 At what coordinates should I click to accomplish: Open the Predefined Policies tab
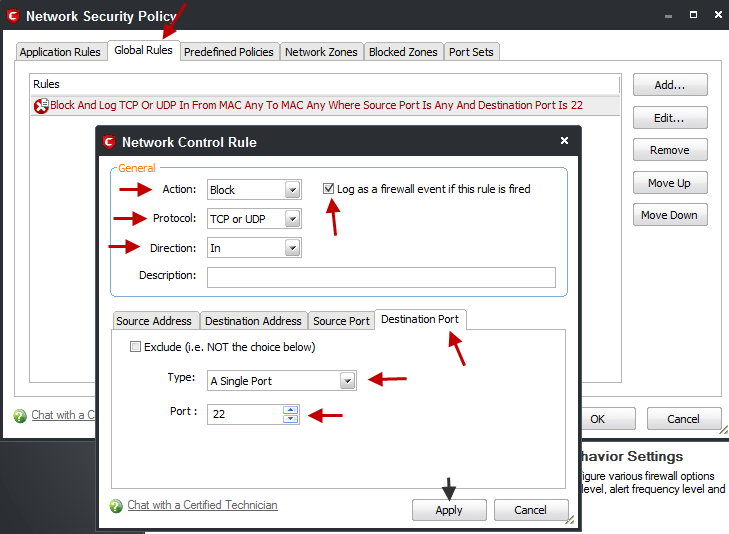(x=229, y=52)
